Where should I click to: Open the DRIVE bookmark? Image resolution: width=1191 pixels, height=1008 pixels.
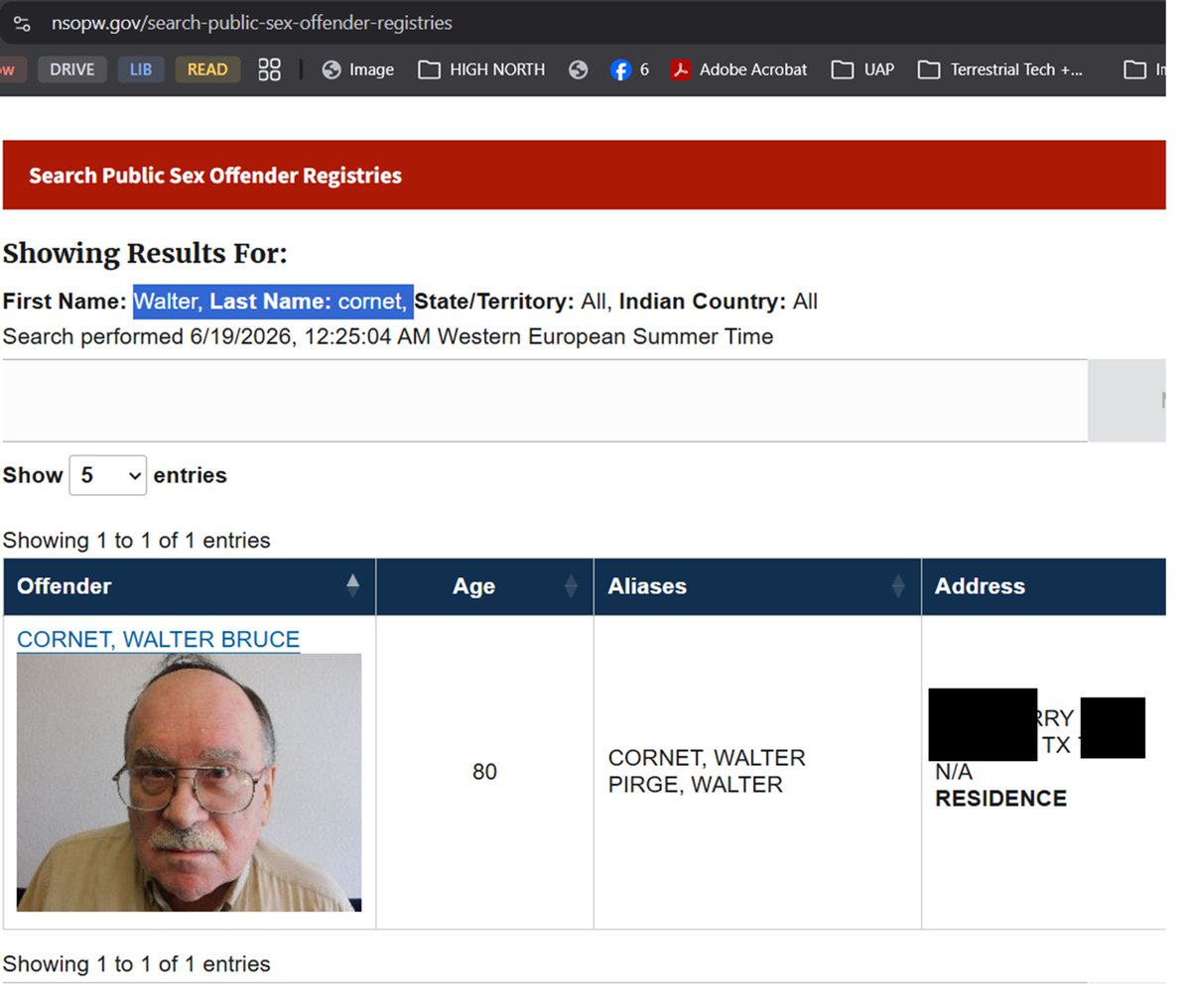tap(72, 69)
